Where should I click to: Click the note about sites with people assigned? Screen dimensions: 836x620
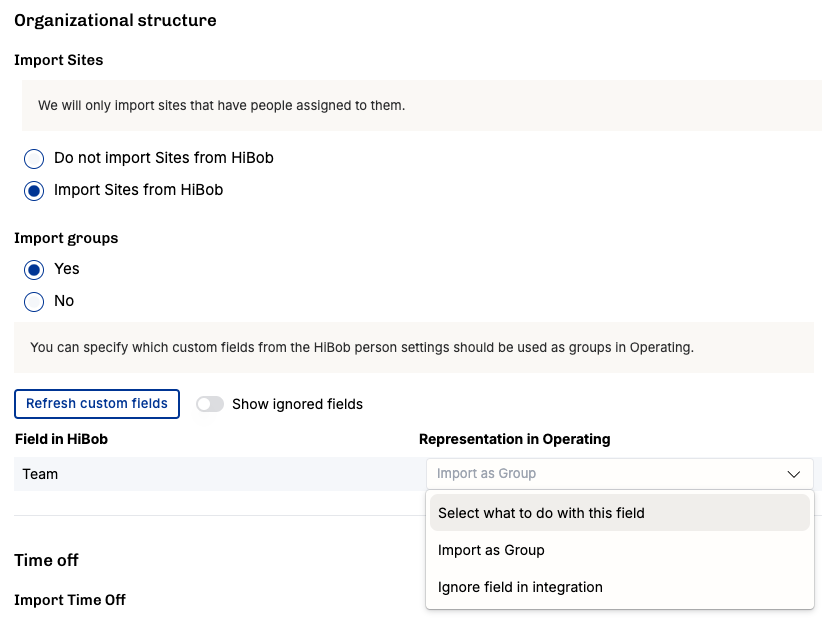221,105
